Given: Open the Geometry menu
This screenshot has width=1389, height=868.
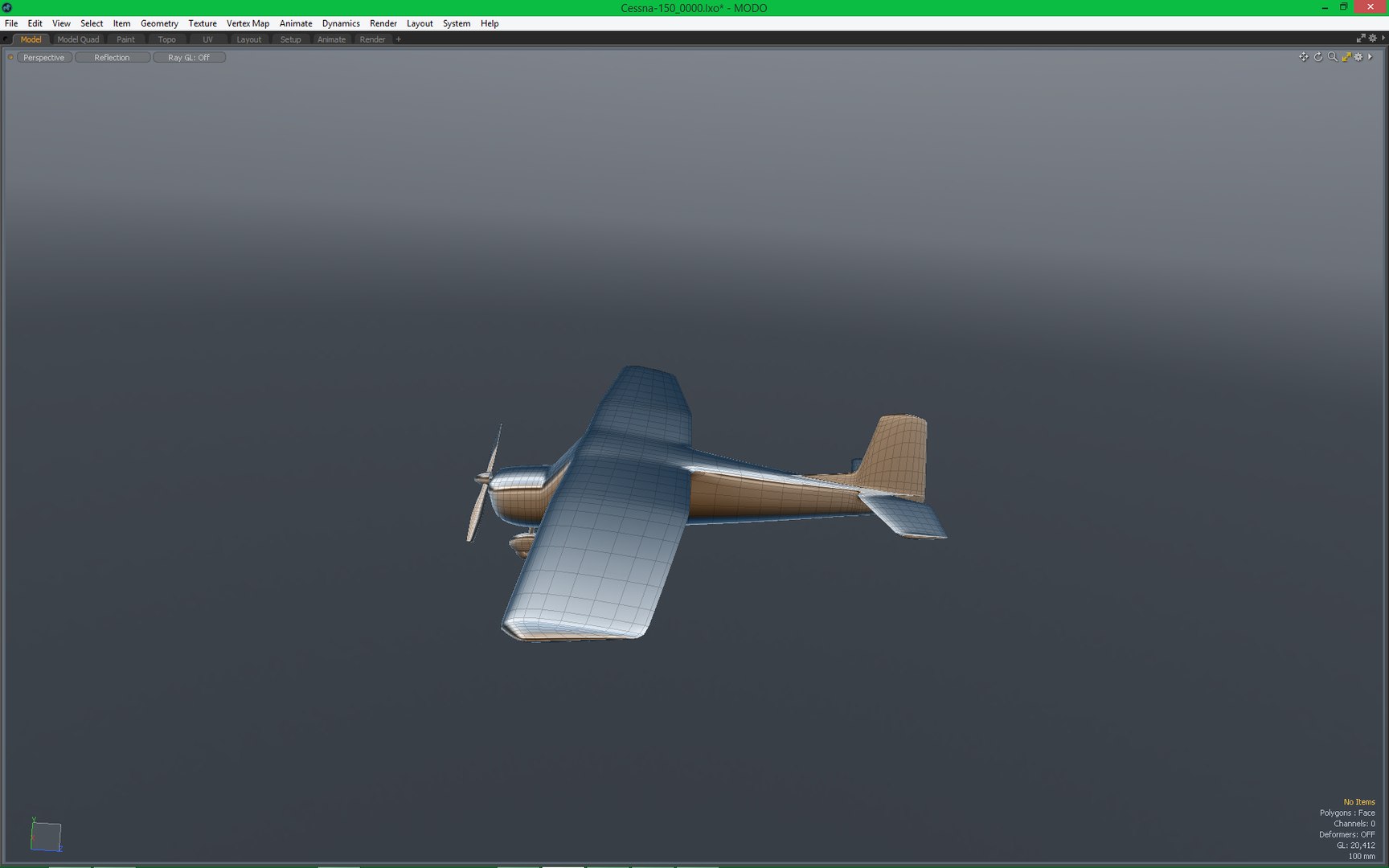Looking at the screenshot, I should [x=159, y=23].
